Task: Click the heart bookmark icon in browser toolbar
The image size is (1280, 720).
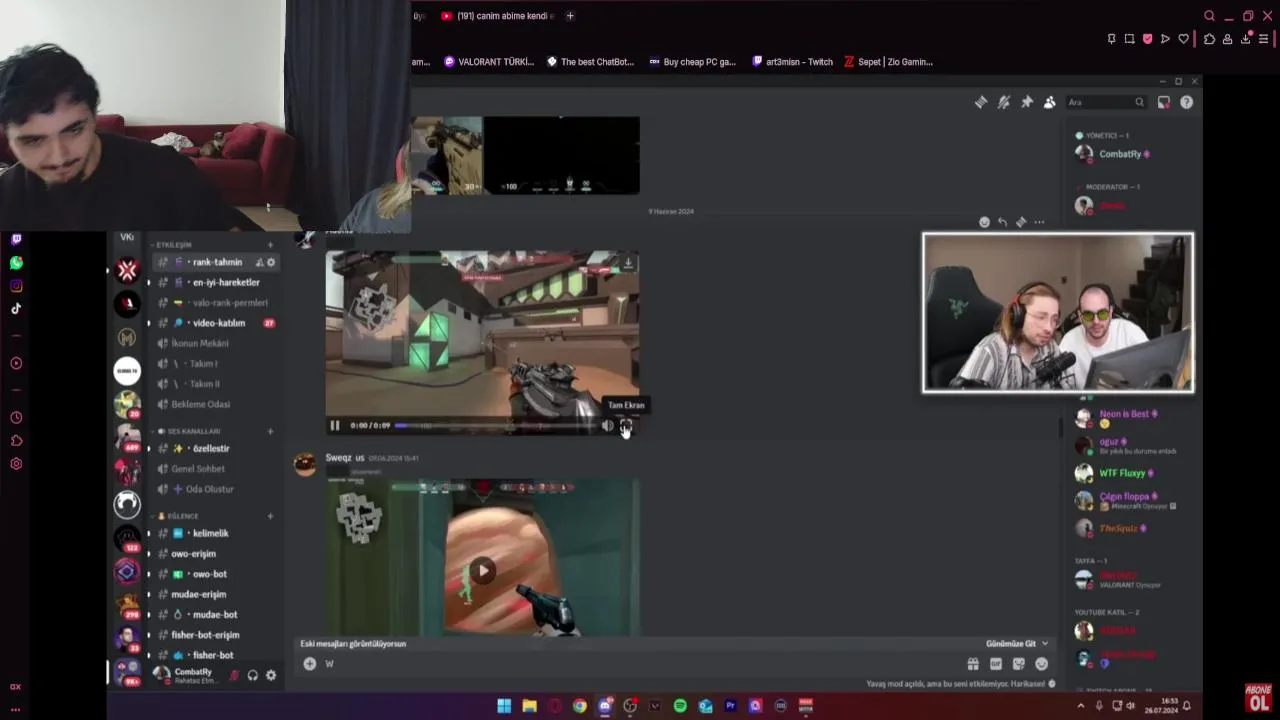Action: 1183,39
